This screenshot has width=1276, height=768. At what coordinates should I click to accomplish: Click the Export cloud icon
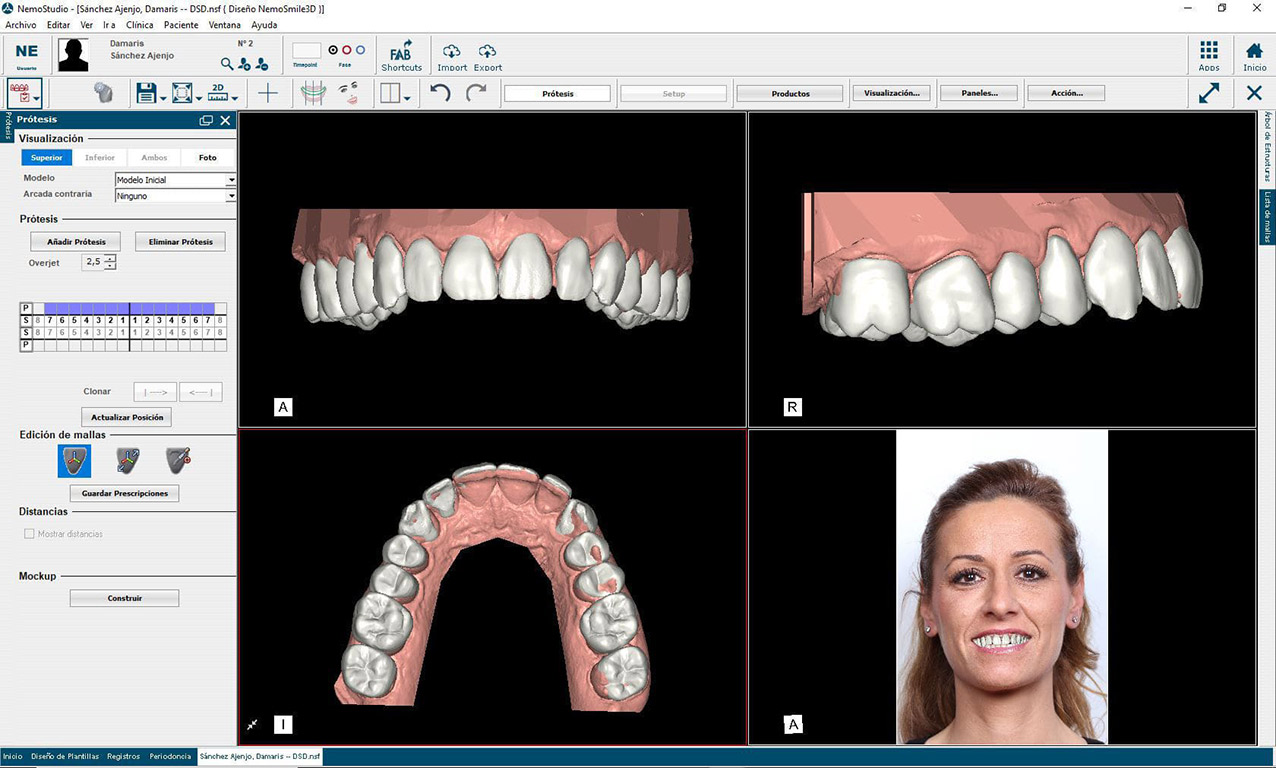[x=488, y=56]
